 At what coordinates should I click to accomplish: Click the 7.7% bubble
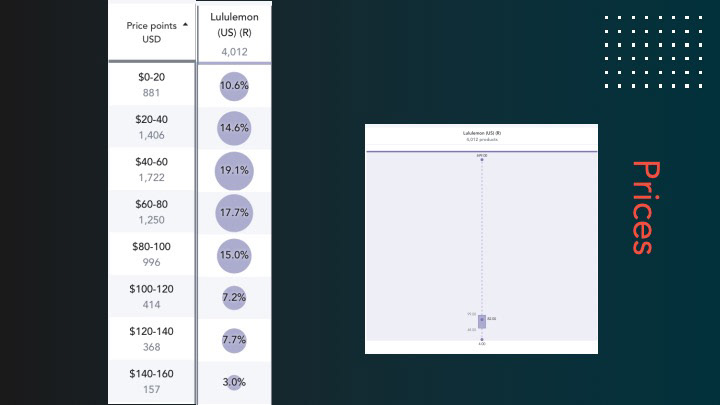click(234, 340)
